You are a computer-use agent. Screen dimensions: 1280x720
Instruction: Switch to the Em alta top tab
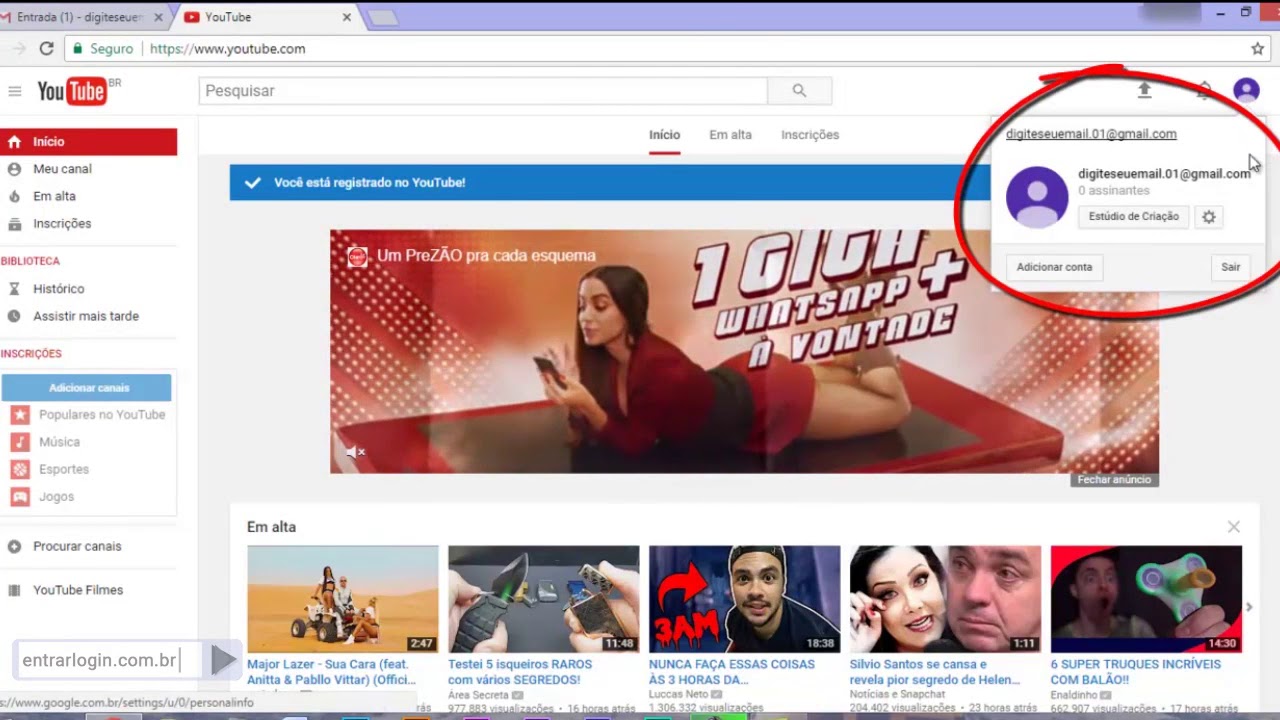730,135
